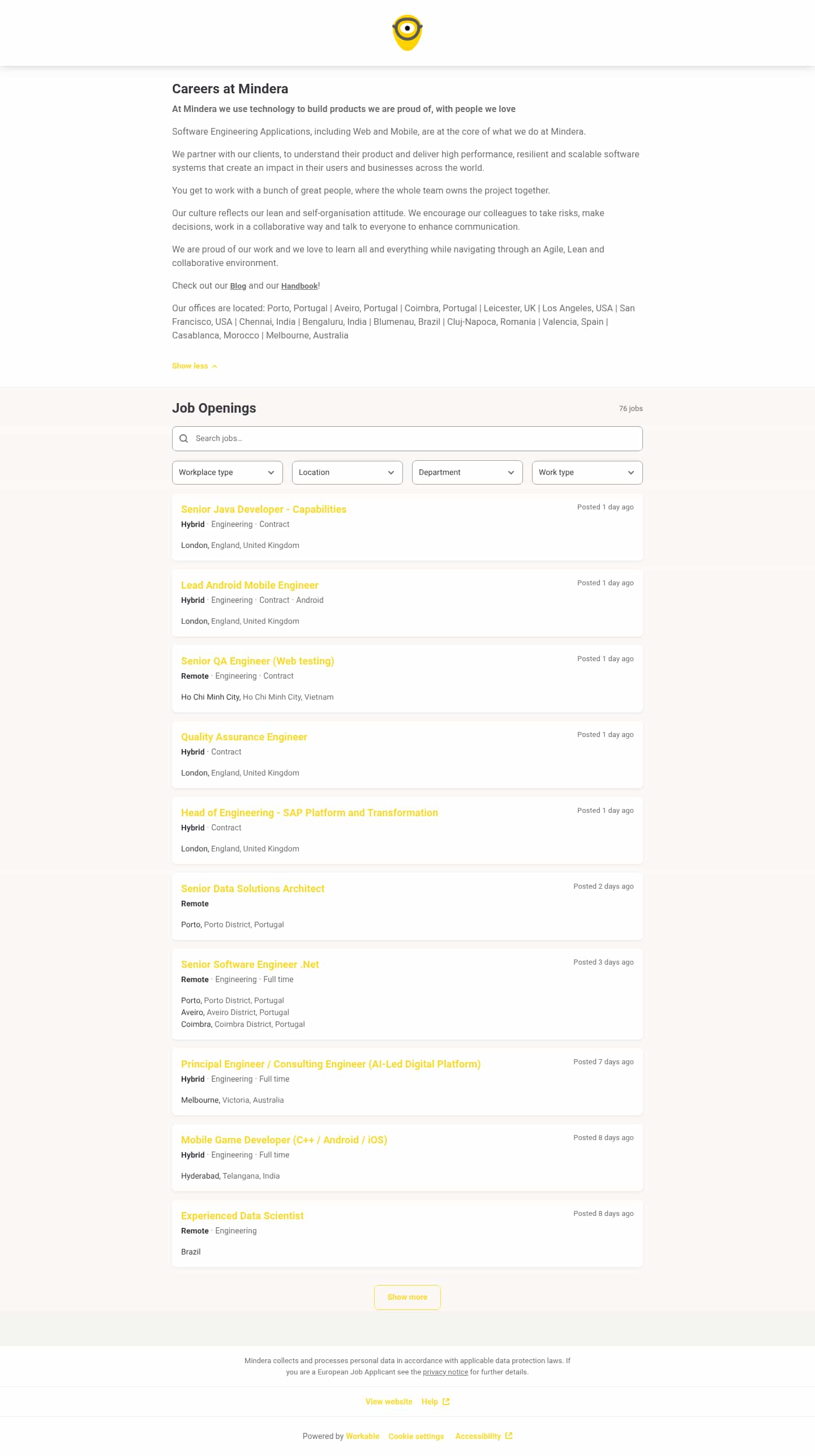The width and height of the screenshot is (815, 1456).
Task: Open Principal Engineer / Consulting Engineer job
Action: coord(331,1064)
